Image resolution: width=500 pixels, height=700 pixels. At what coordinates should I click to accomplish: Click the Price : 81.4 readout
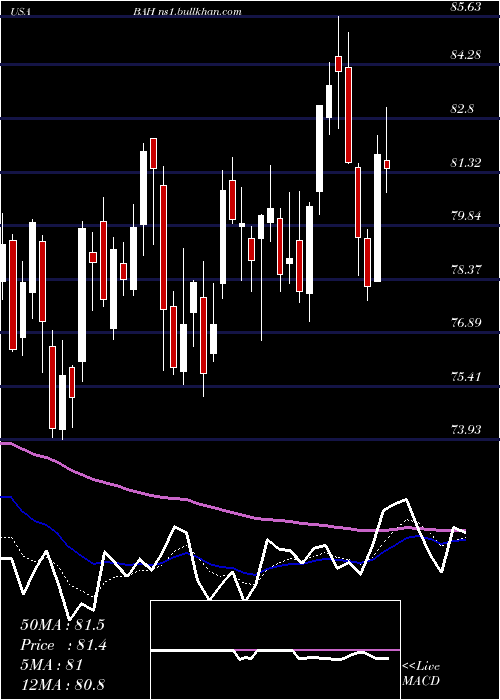pos(63,645)
